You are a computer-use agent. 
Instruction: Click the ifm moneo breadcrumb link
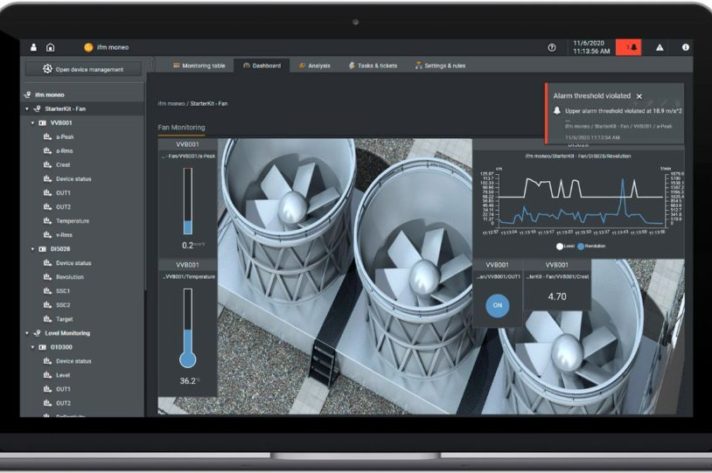(x=171, y=104)
